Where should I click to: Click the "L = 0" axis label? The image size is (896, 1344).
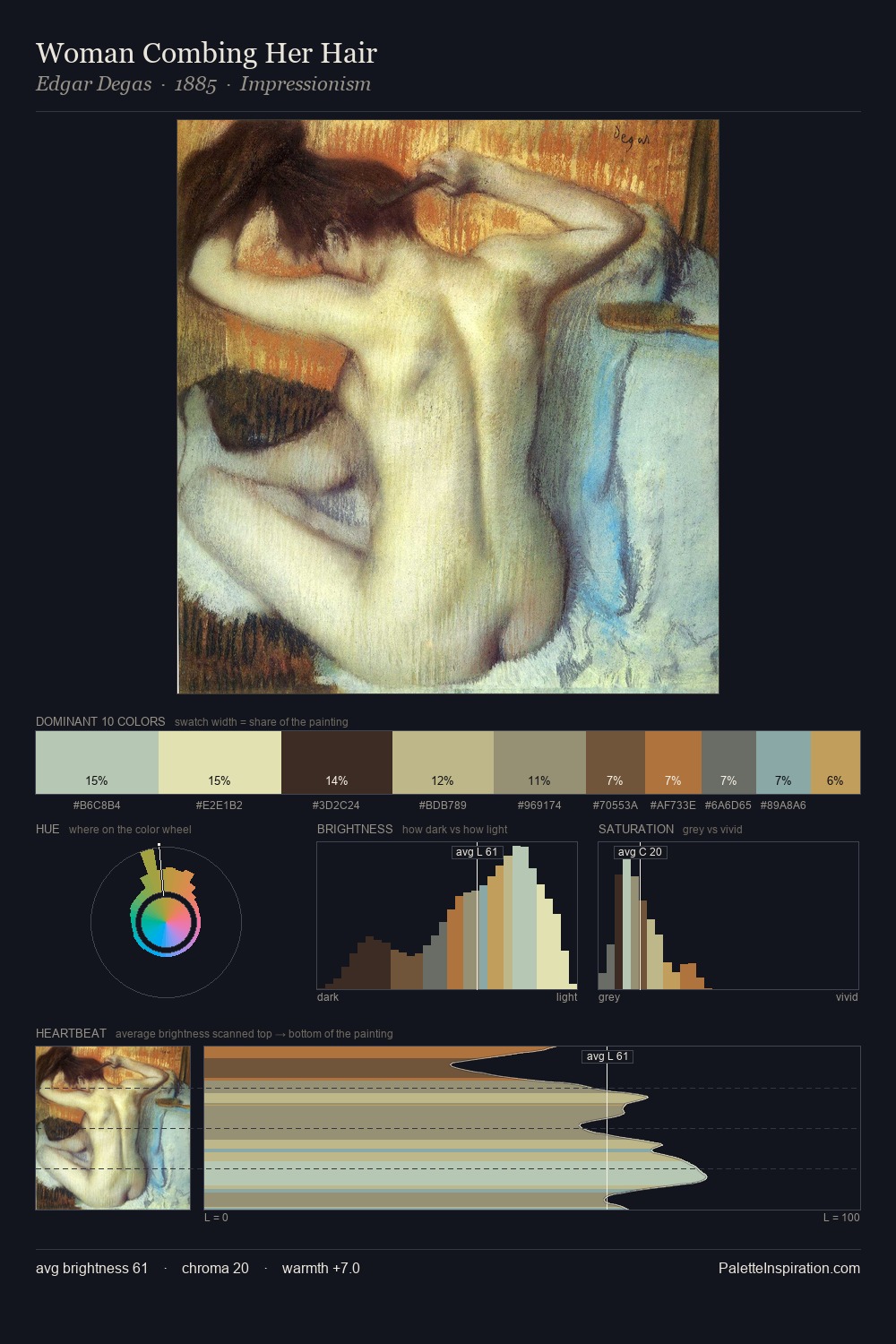pyautogui.click(x=216, y=1218)
